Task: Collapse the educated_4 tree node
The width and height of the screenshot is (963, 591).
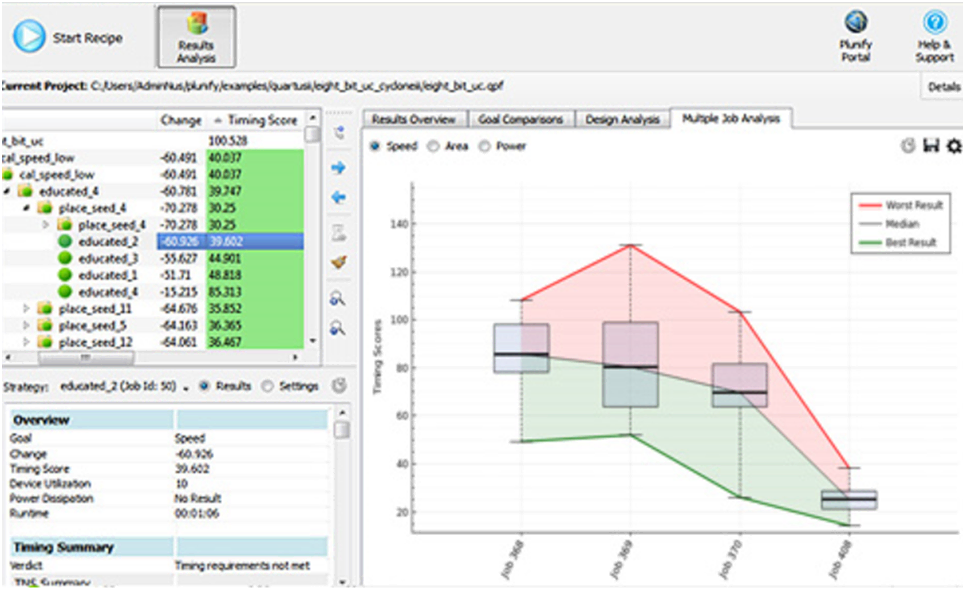Action: click(9, 191)
